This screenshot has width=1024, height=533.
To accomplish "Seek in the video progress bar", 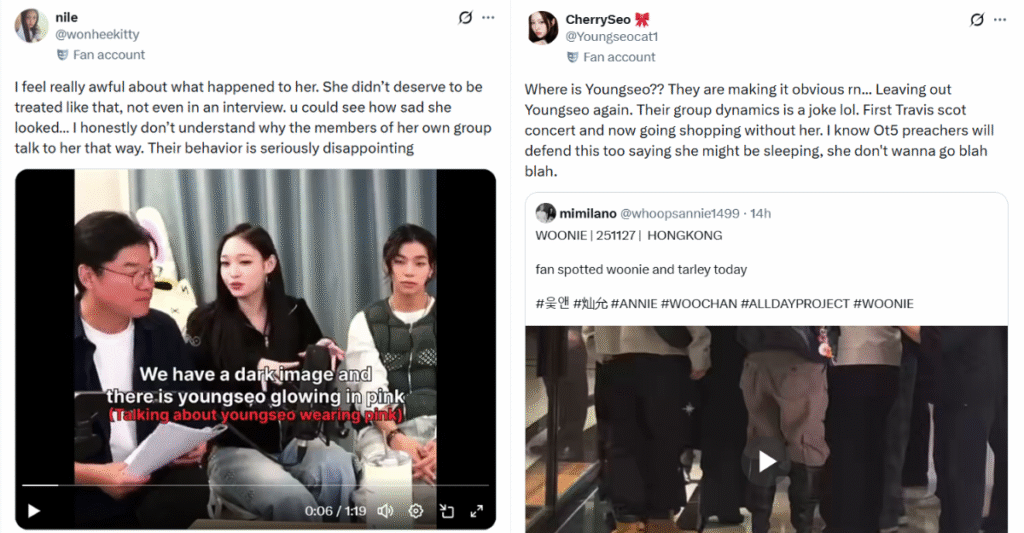I will point(255,485).
